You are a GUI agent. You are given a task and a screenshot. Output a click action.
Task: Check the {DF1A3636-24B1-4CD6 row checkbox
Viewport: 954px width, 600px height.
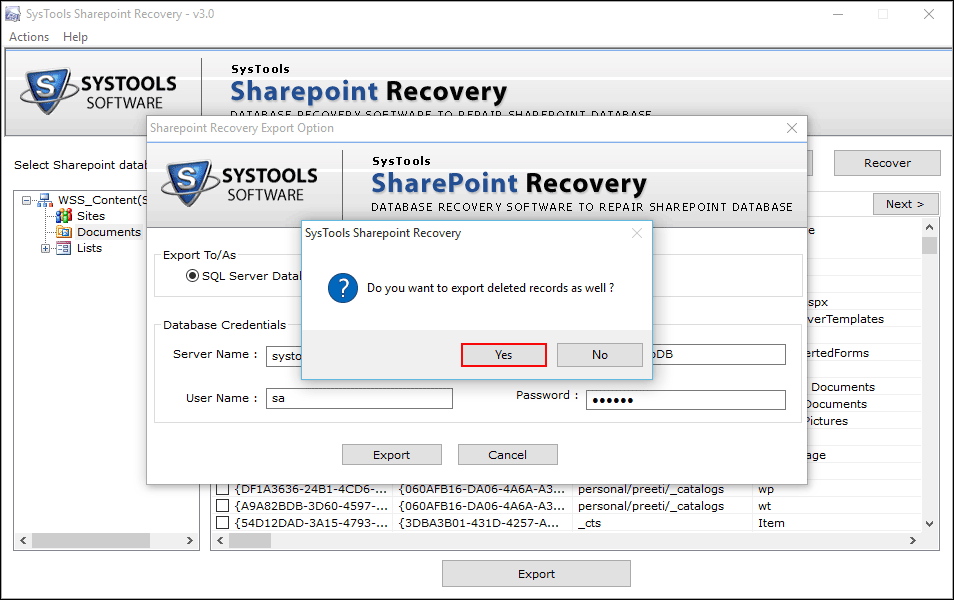223,489
